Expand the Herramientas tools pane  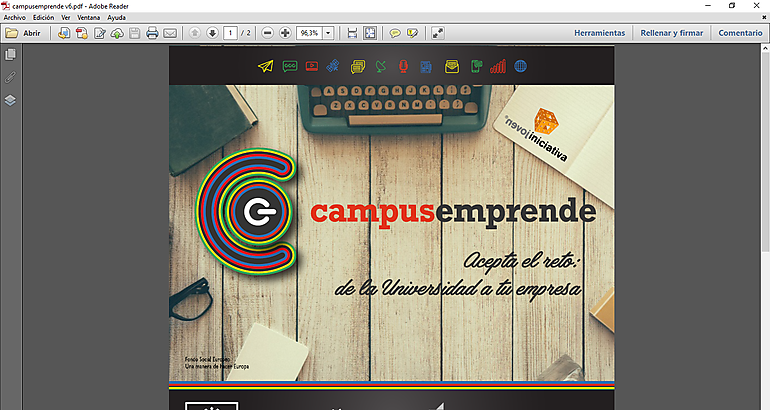599,33
